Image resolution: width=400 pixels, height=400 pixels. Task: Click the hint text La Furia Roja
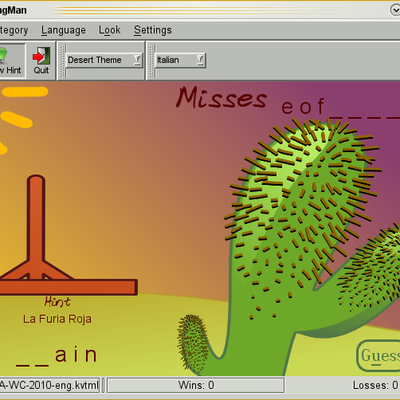coord(57,319)
